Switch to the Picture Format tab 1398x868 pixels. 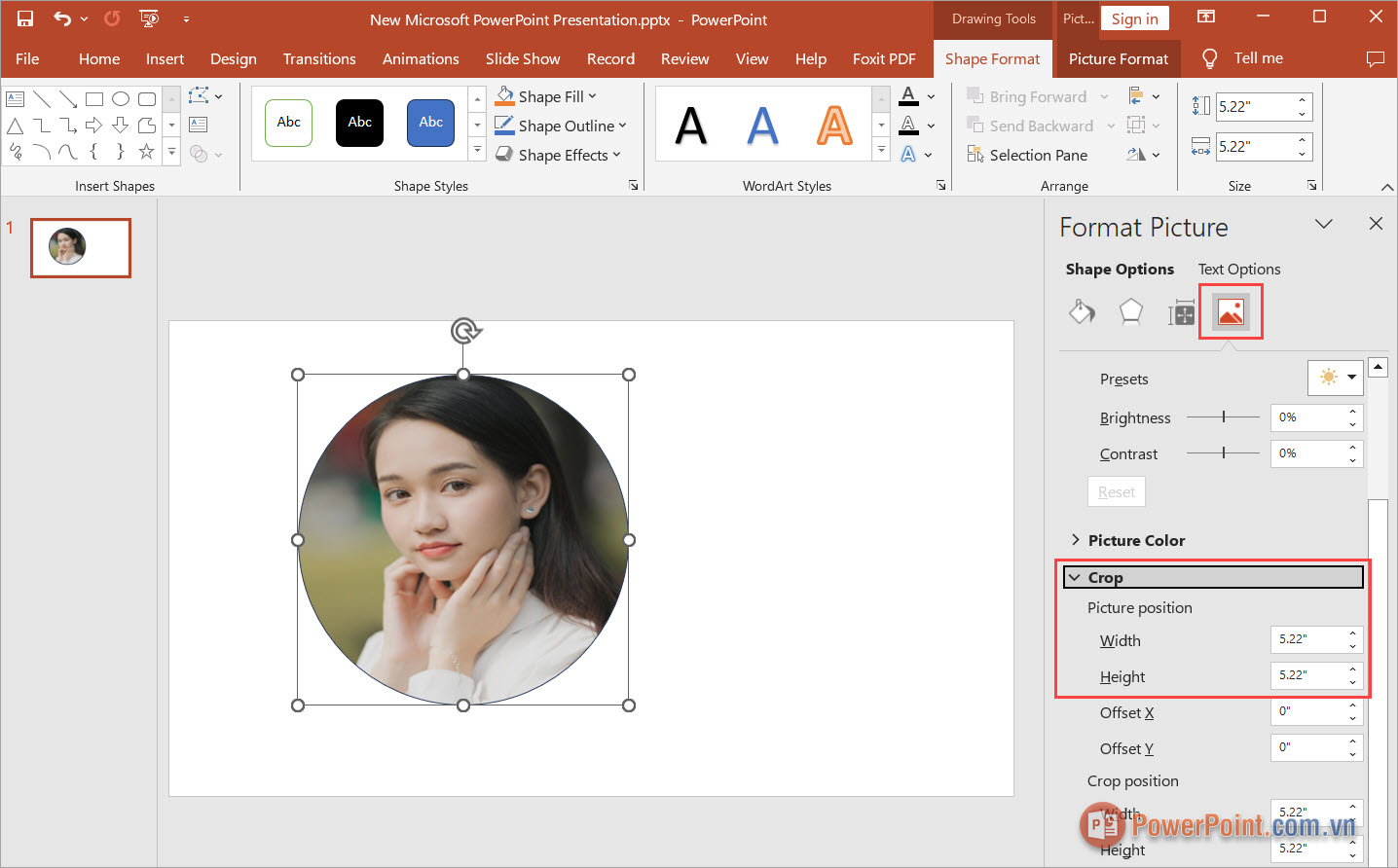point(1116,58)
